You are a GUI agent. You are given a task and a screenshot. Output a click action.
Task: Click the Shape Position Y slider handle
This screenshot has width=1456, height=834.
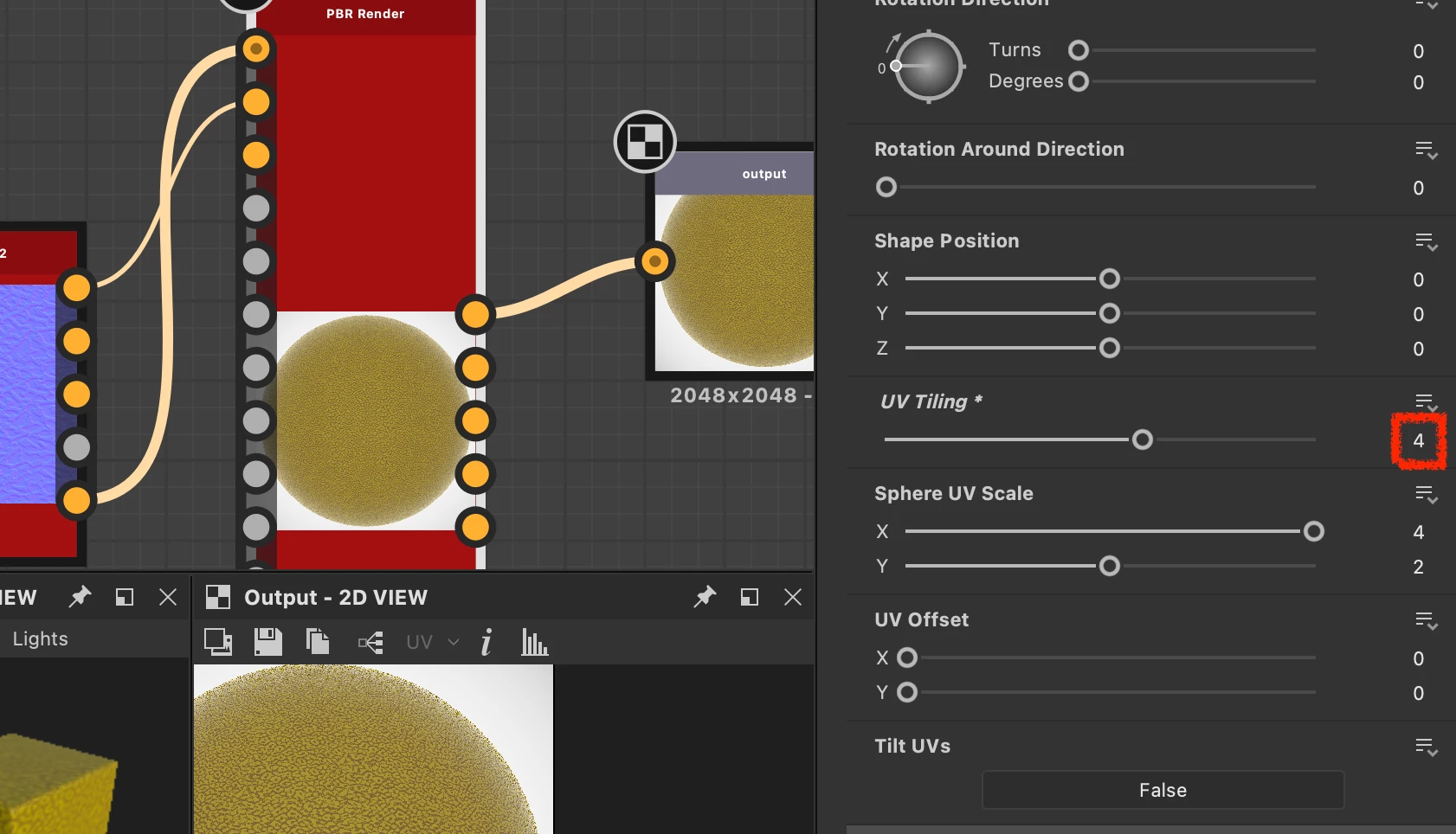click(x=1110, y=313)
